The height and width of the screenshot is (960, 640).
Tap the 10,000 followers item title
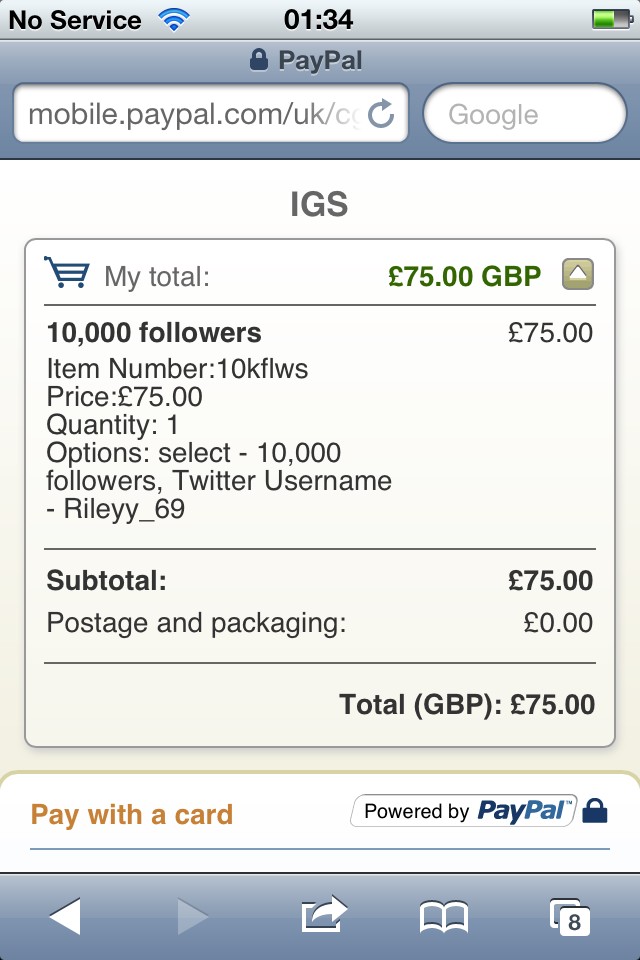154,332
